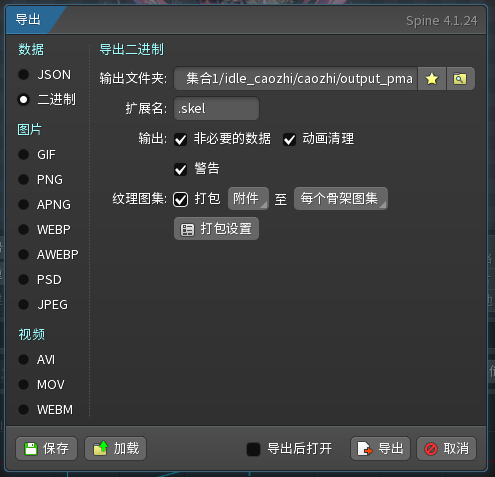Click the 输出文件夹 label
495x477 pixels.
133,79
